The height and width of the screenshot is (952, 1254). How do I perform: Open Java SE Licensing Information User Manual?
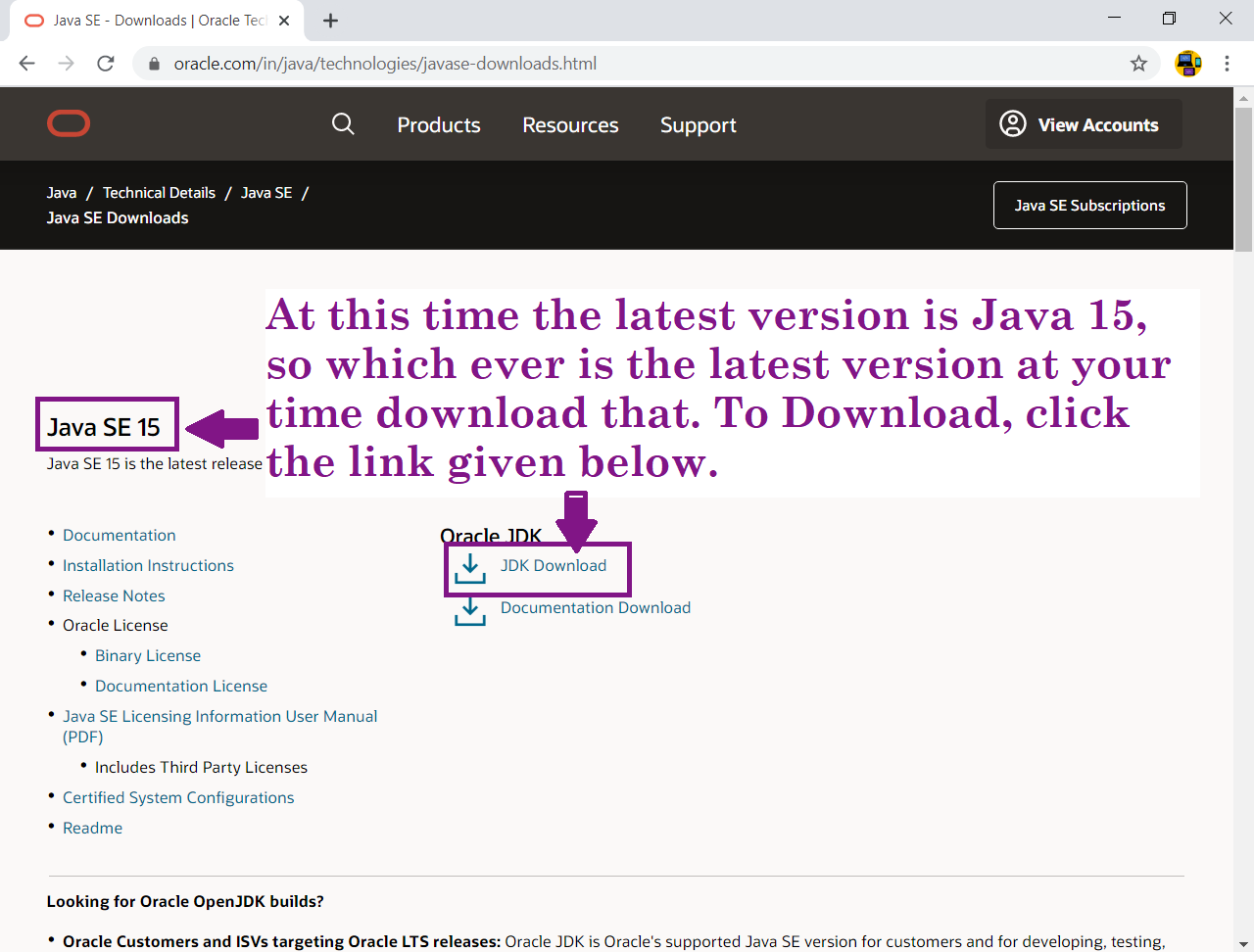click(x=219, y=726)
